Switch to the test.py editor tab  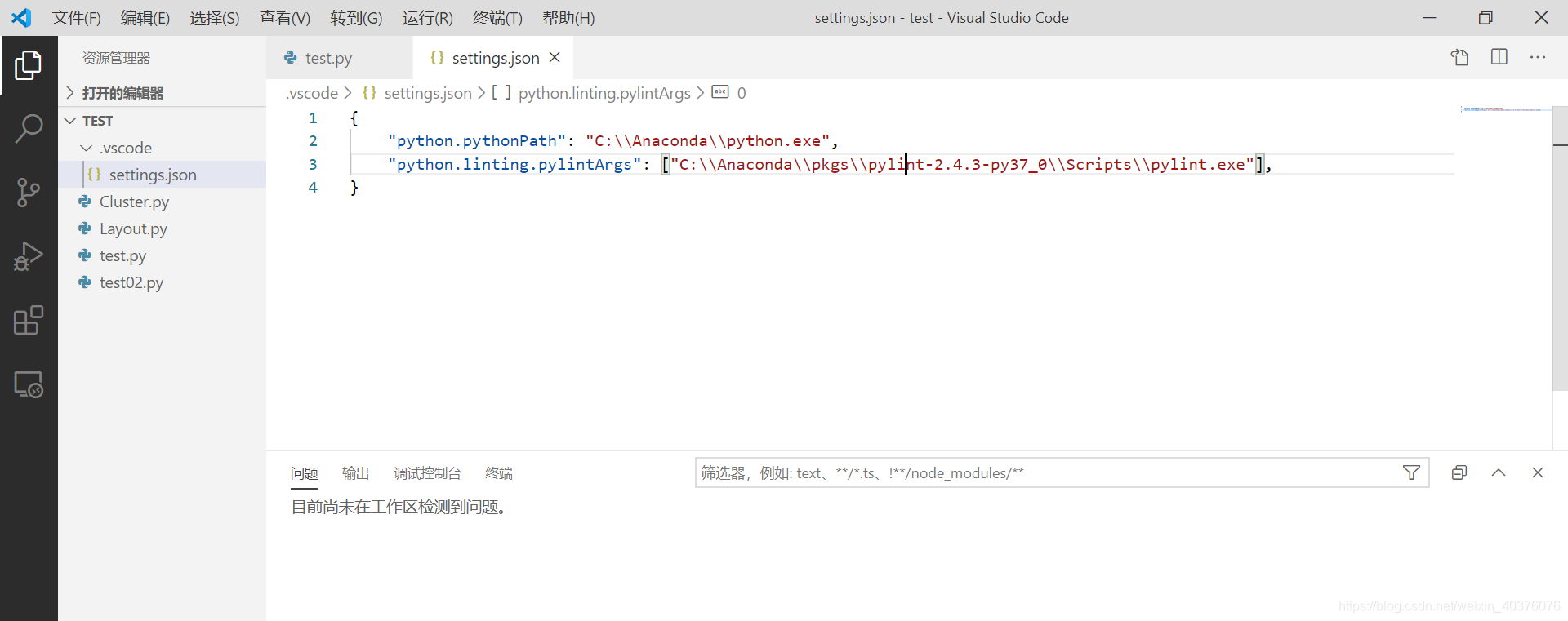click(339, 58)
